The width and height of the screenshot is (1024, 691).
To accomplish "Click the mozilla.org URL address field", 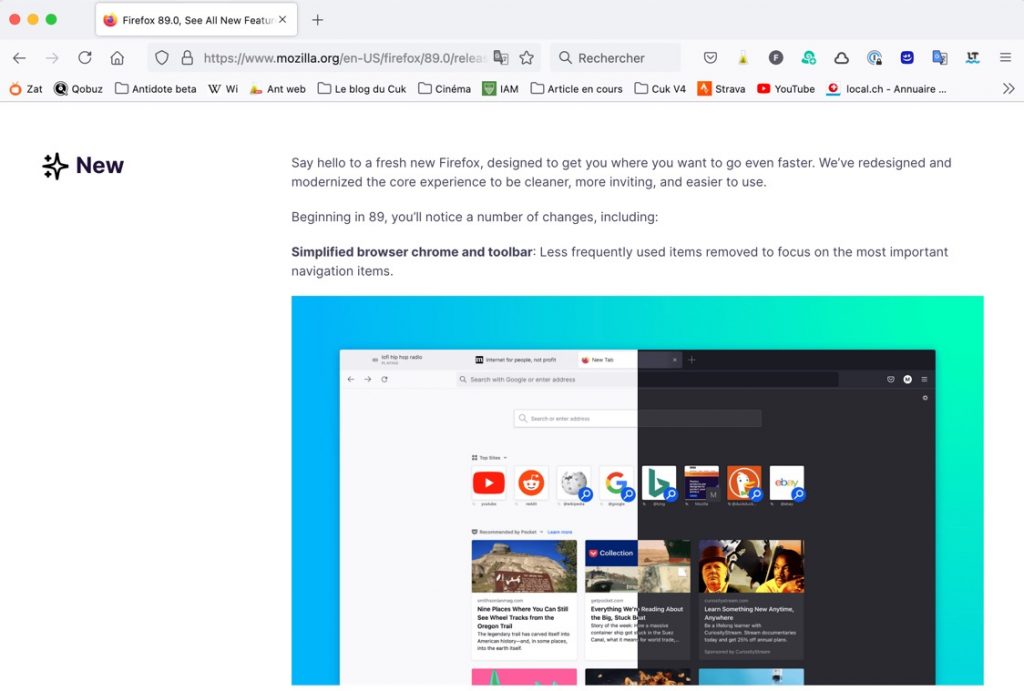I will (x=340, y=58).
